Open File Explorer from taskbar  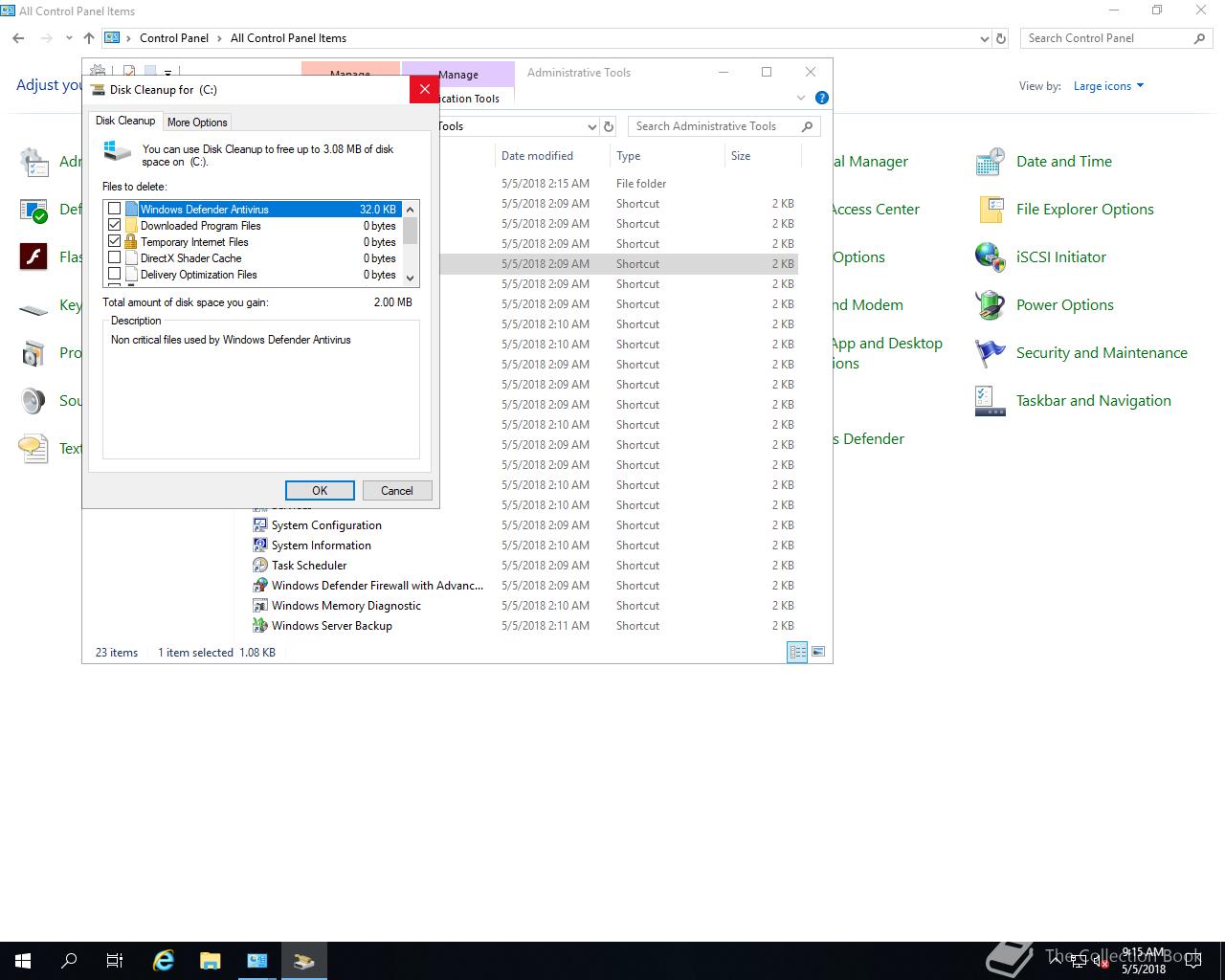click(211, 961)
